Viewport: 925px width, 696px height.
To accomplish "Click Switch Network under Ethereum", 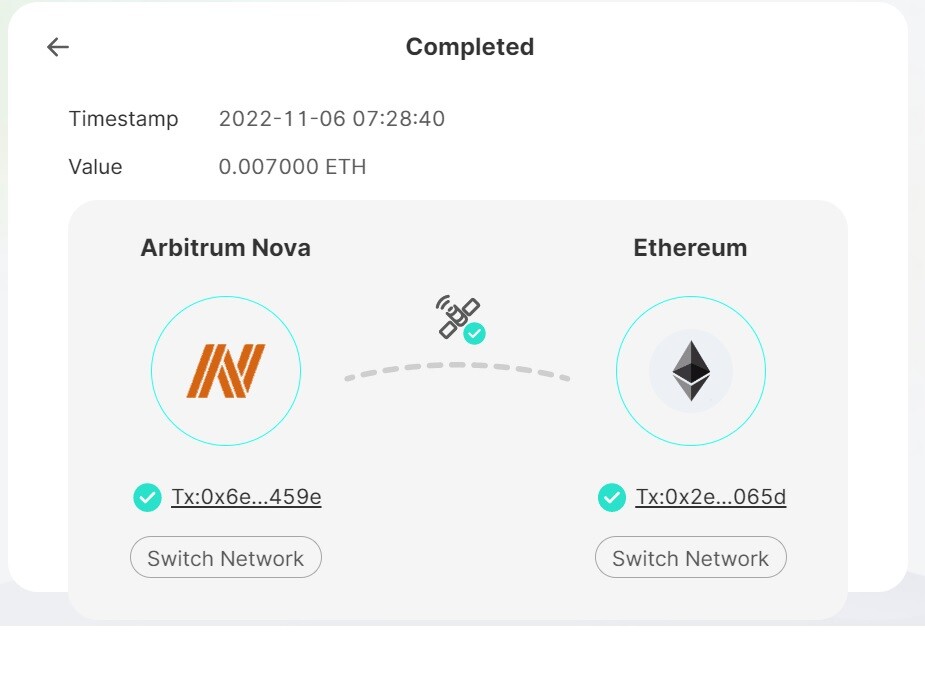I will tap(690, 557).
